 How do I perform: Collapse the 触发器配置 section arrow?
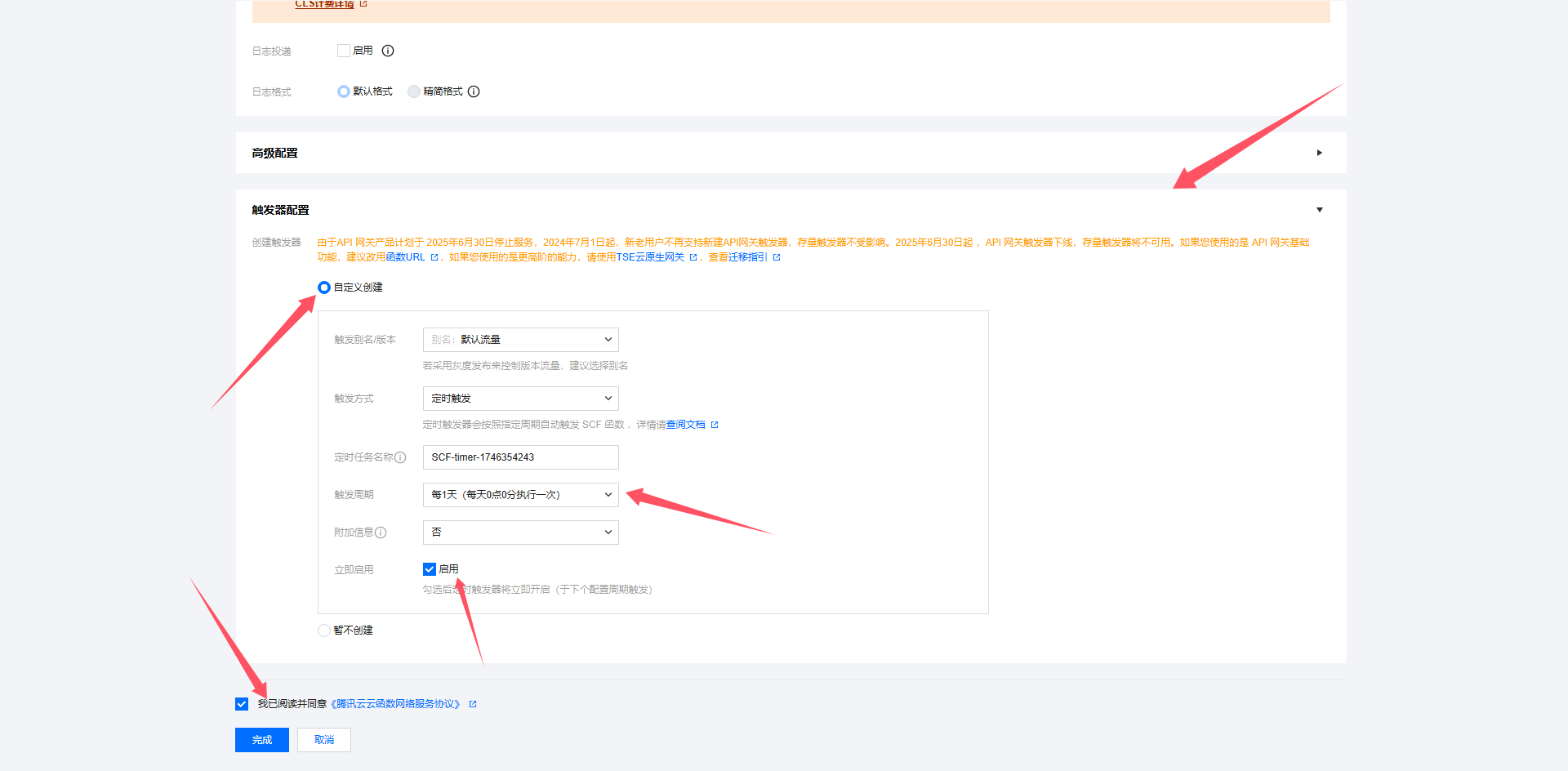1319,210
